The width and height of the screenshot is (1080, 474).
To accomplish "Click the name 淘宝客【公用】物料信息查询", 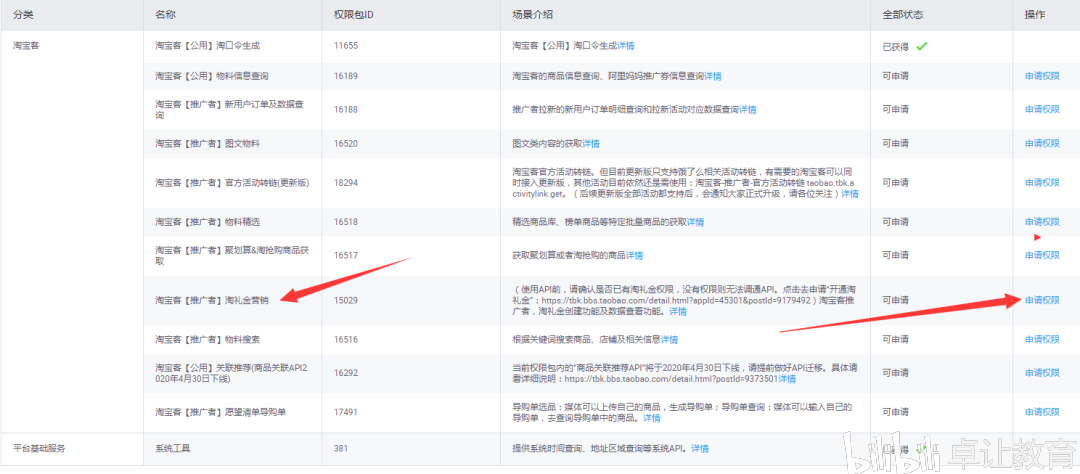I will pyautogui.click(x=211, y=76).
